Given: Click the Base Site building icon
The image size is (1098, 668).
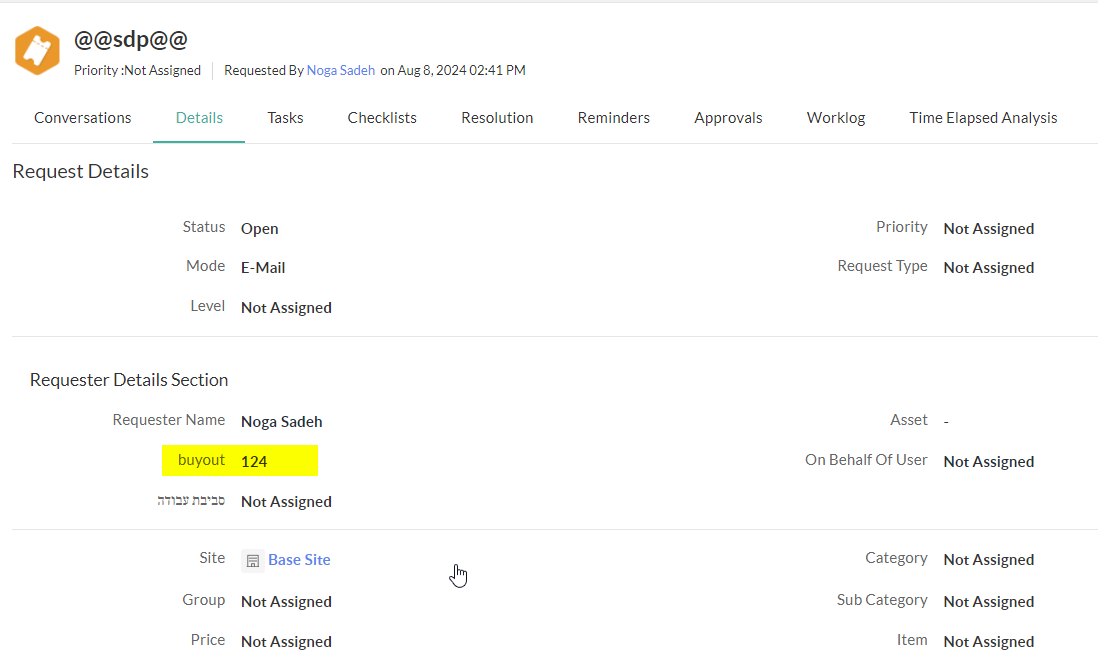Looking at the screenshot, I should pos(253,561).
